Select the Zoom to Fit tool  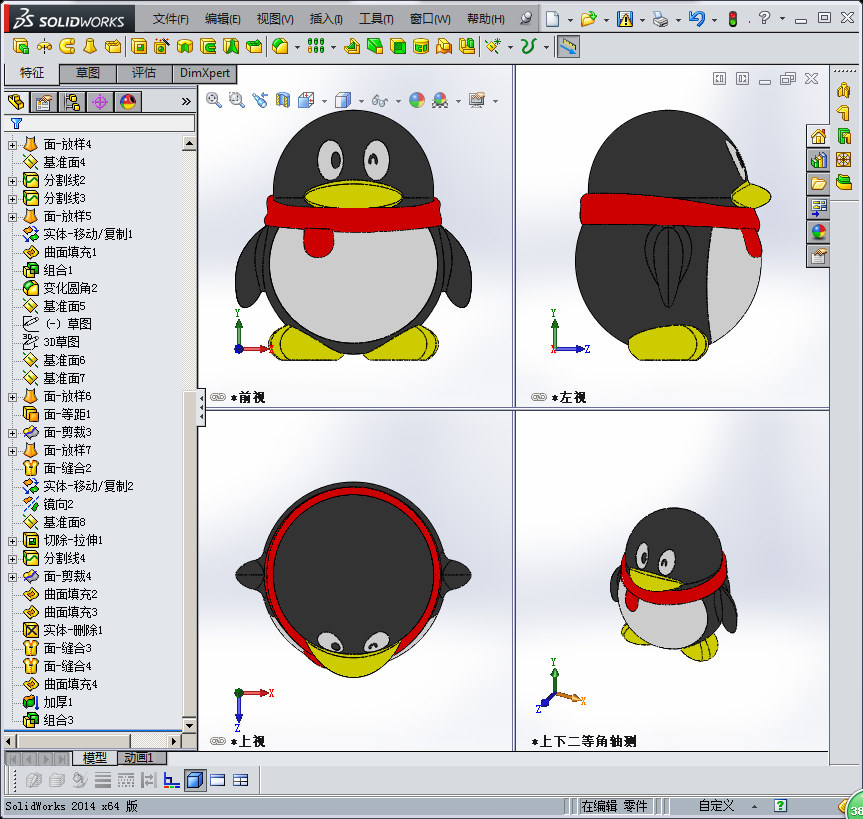coord(213,100)
